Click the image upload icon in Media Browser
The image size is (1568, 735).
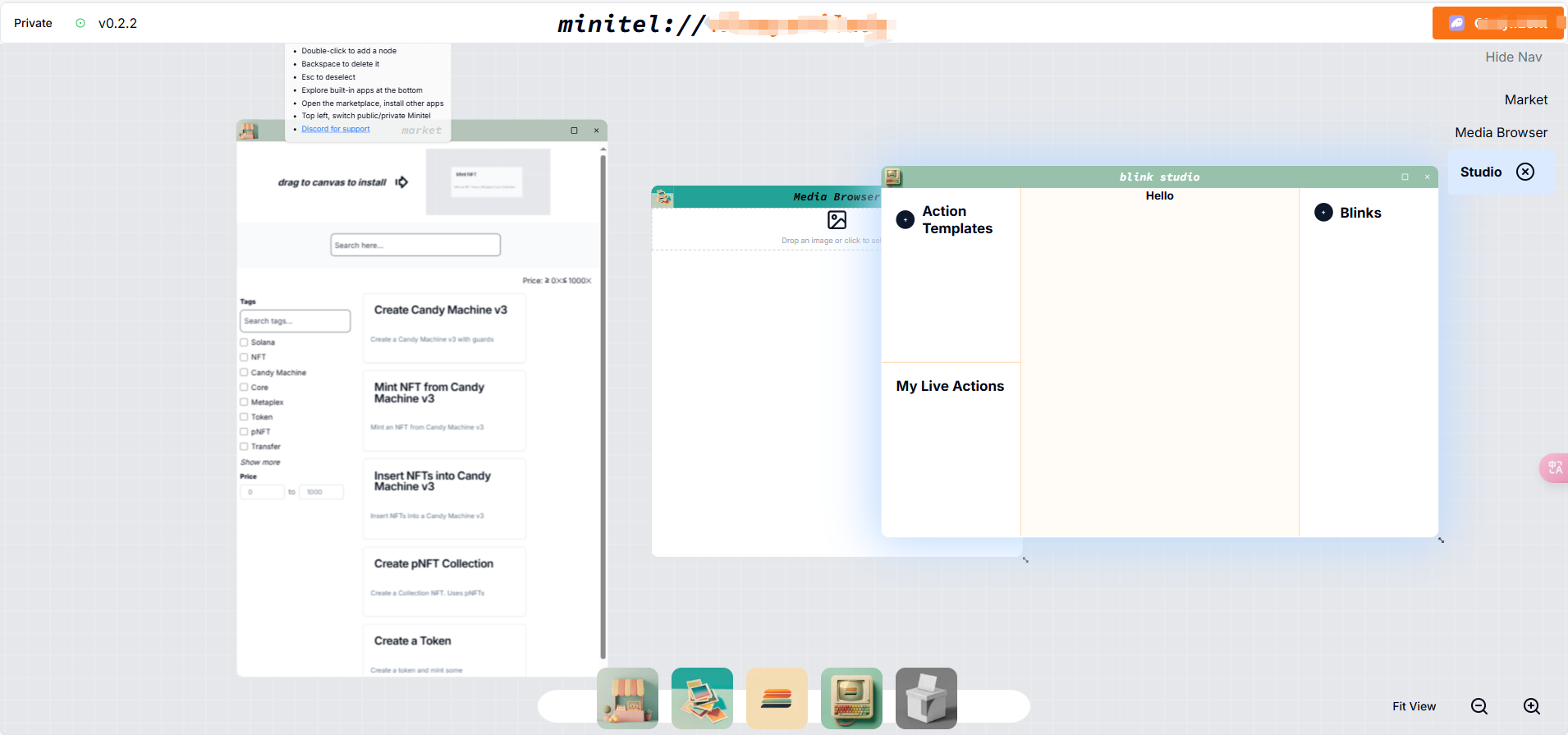click(837, 220)
